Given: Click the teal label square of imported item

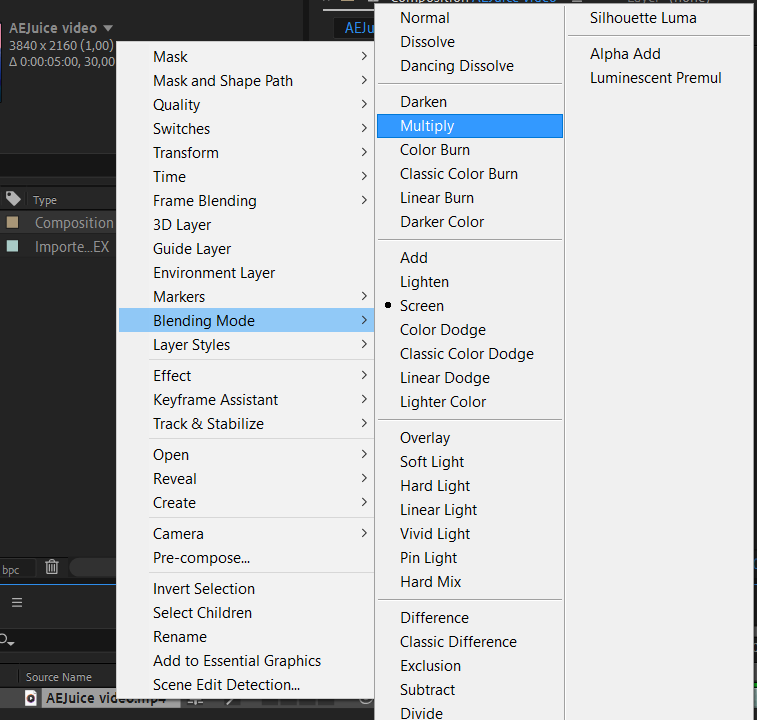Looking at the screenshot, I should [x=12, y=246].
